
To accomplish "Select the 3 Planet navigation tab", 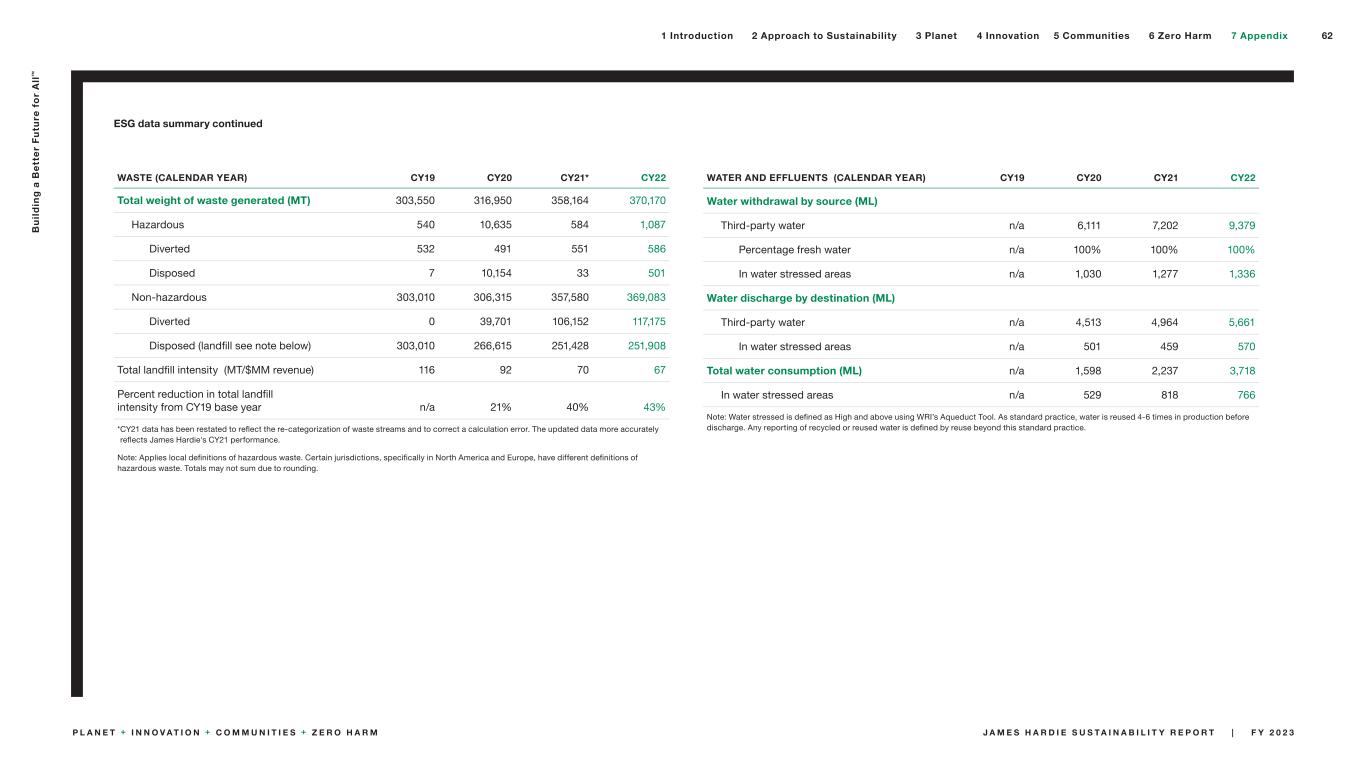I will [x=935, y=36].
